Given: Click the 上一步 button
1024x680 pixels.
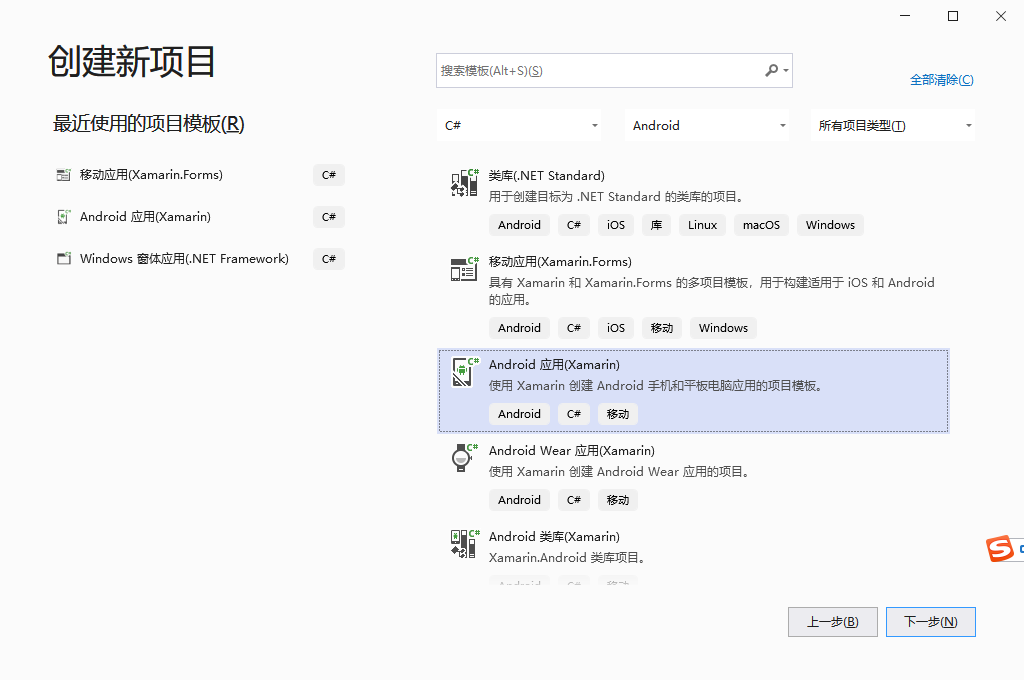Looking at the screenshot, I should point(832,621).
